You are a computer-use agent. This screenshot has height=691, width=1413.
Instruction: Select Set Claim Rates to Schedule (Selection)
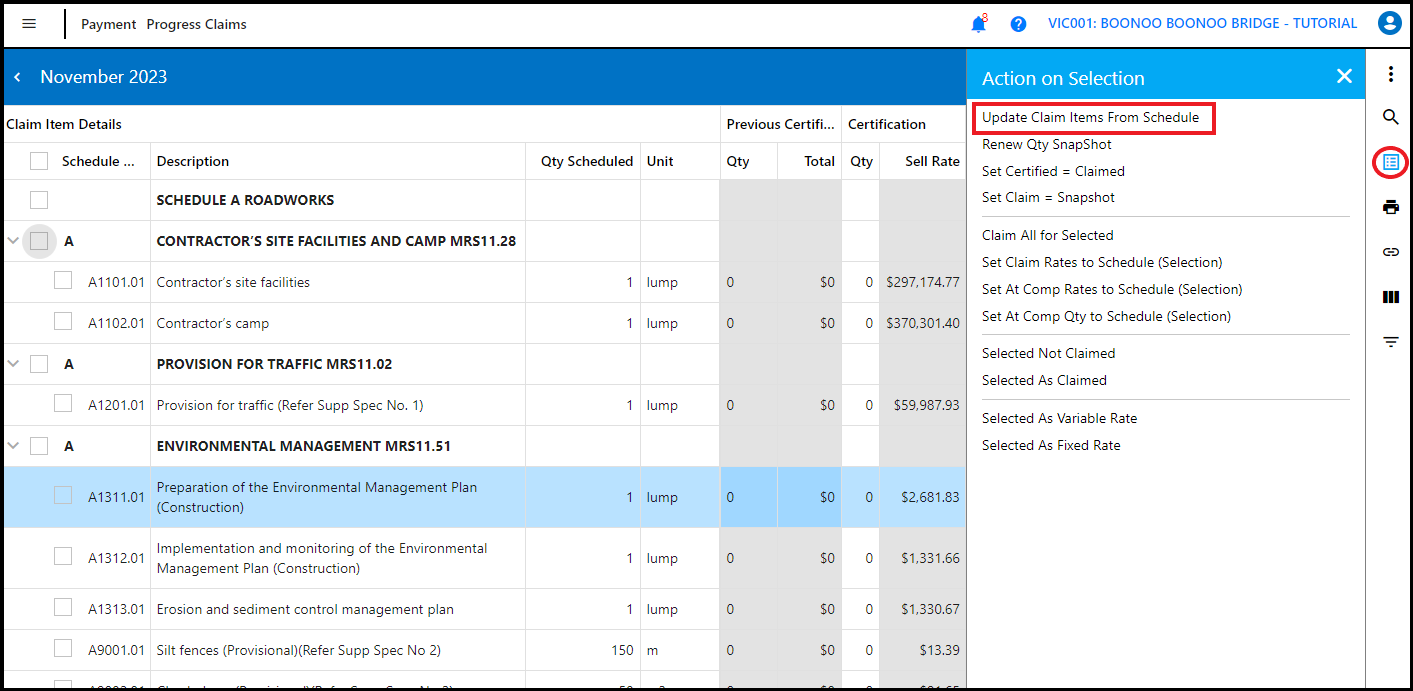coord(1102,262)
